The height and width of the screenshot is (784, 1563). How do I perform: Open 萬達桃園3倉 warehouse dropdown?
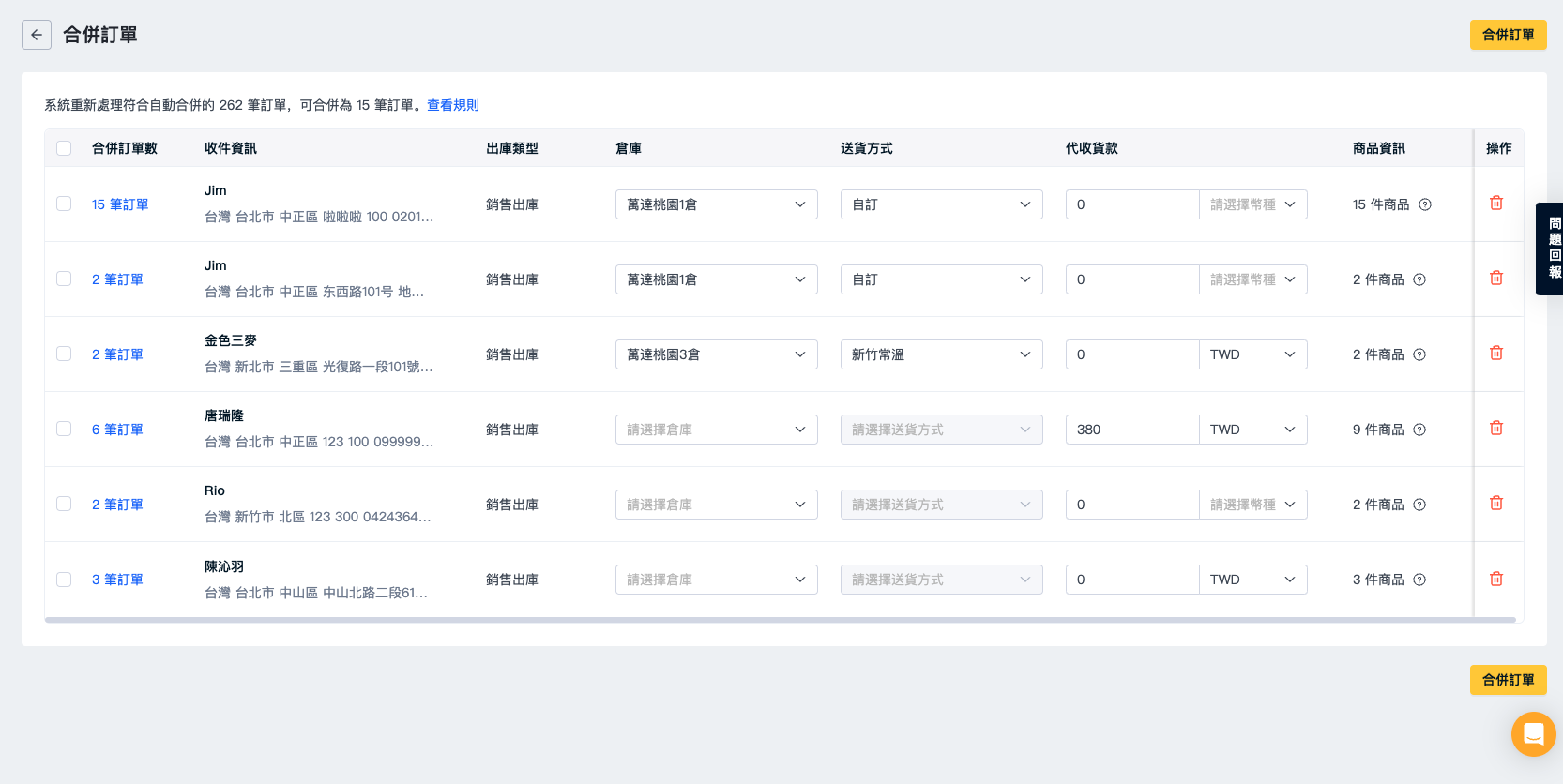click(x=716, y=354)
